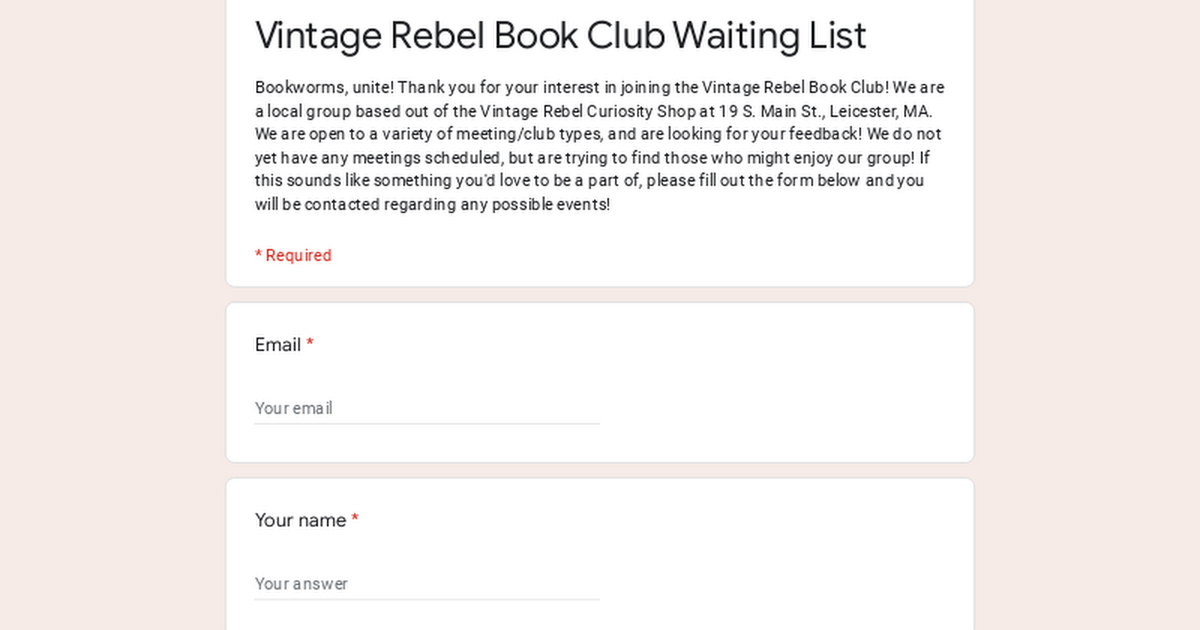The width and height of the screenshot is (1200, 630).
Task: Click the "Your email" placeholder text
Action: coord(293,408)
